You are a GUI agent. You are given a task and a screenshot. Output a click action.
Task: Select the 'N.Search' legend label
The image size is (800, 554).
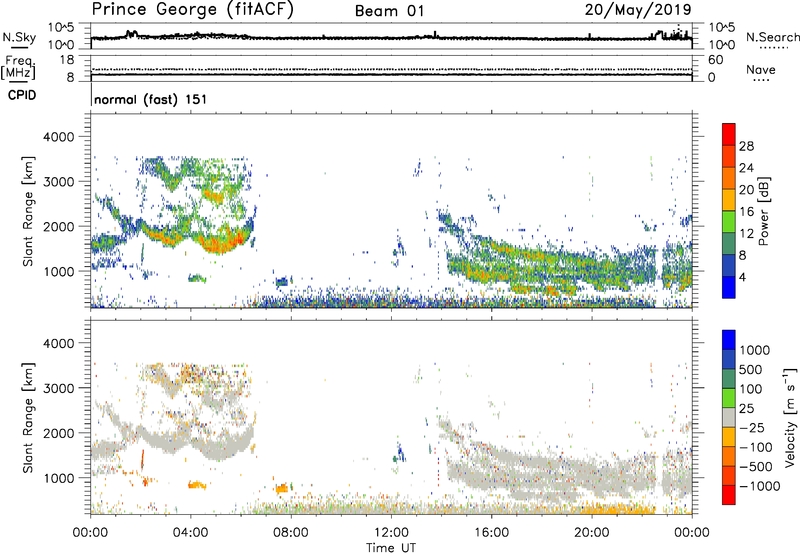772,37
